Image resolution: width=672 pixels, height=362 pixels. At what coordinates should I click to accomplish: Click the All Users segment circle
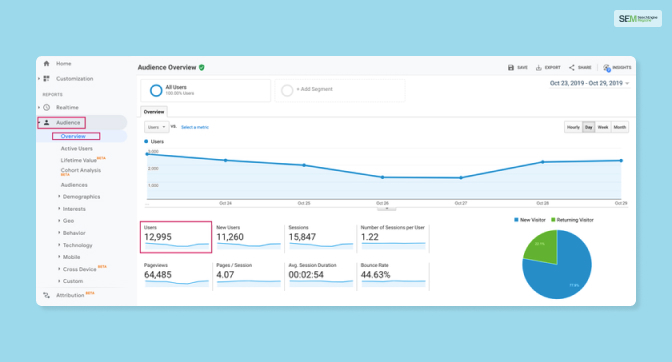pyautogui.click(x=156, y=90)
